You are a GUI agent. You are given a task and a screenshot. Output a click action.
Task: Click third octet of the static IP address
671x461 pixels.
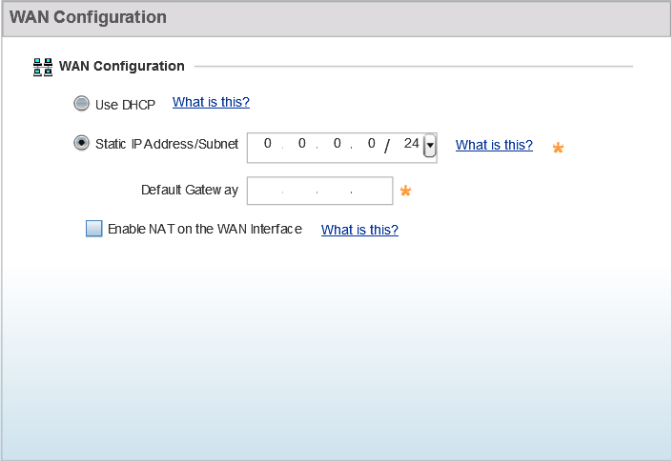click(x=337, y=143)
